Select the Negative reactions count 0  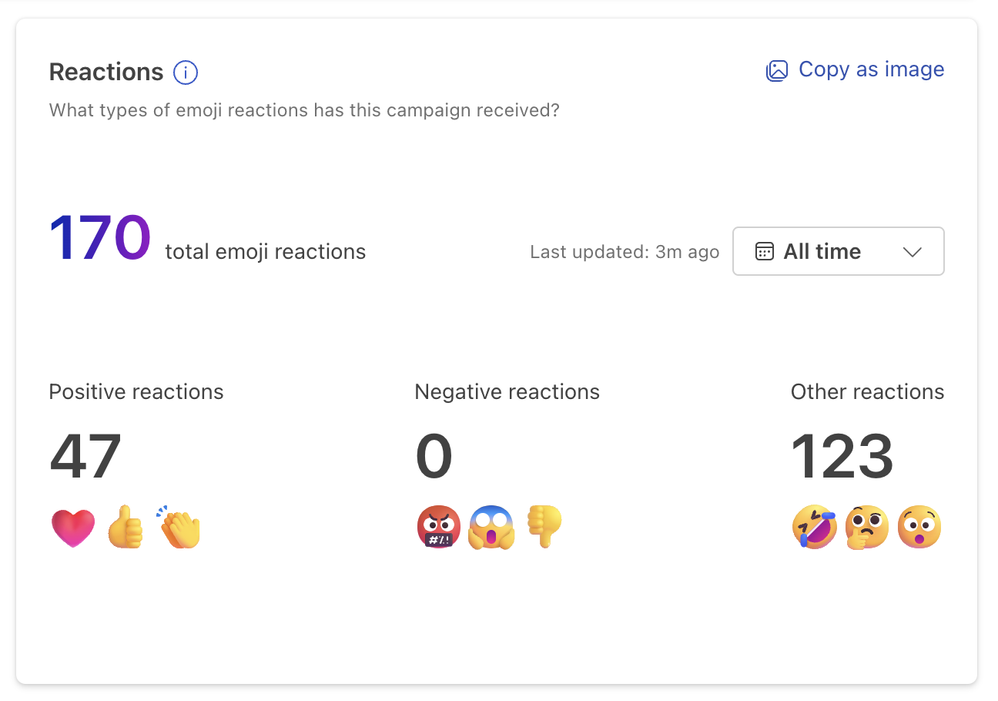point(434,457)
